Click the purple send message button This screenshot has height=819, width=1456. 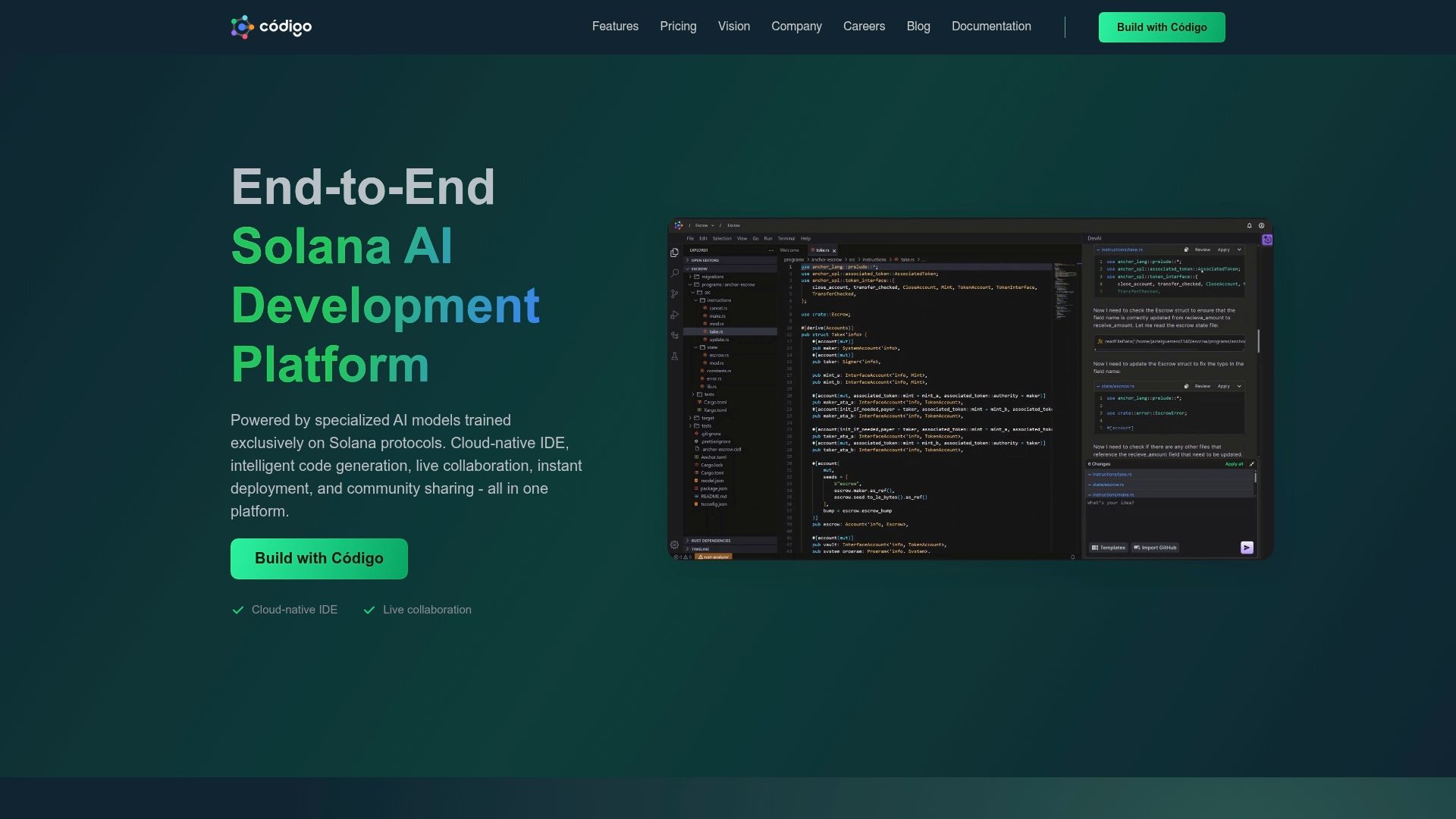1247,548
